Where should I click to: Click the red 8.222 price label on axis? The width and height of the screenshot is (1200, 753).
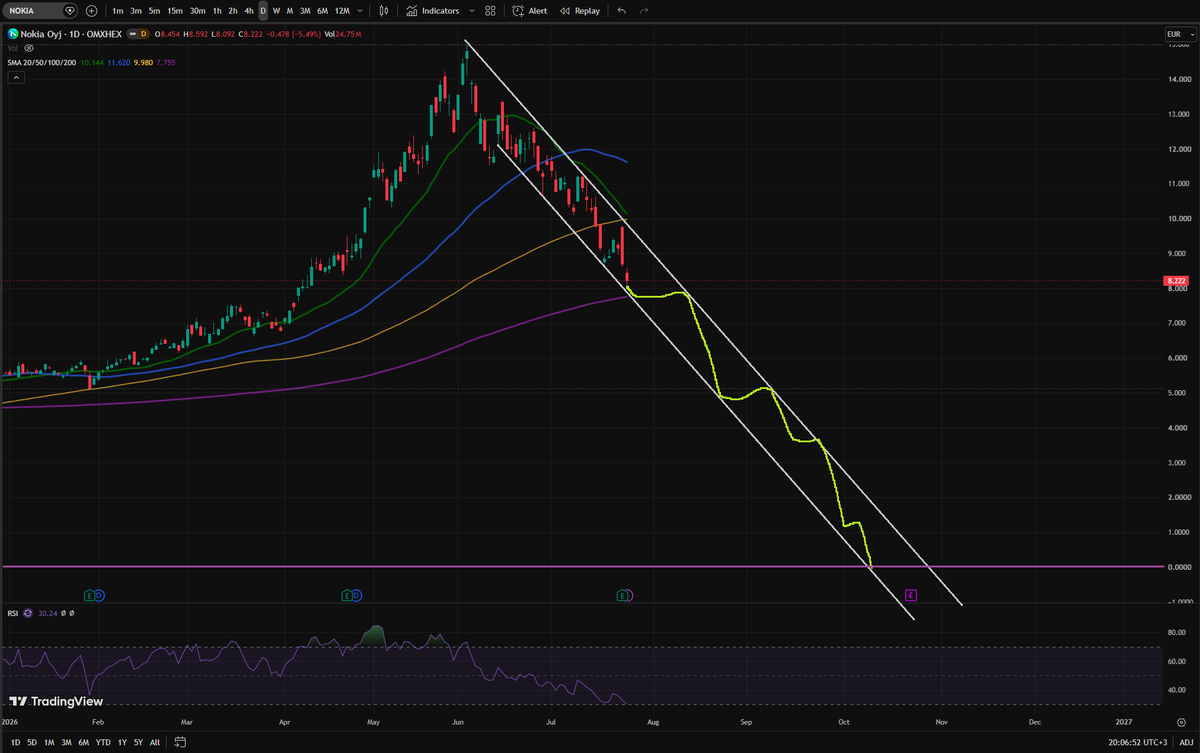point(1176,281)
